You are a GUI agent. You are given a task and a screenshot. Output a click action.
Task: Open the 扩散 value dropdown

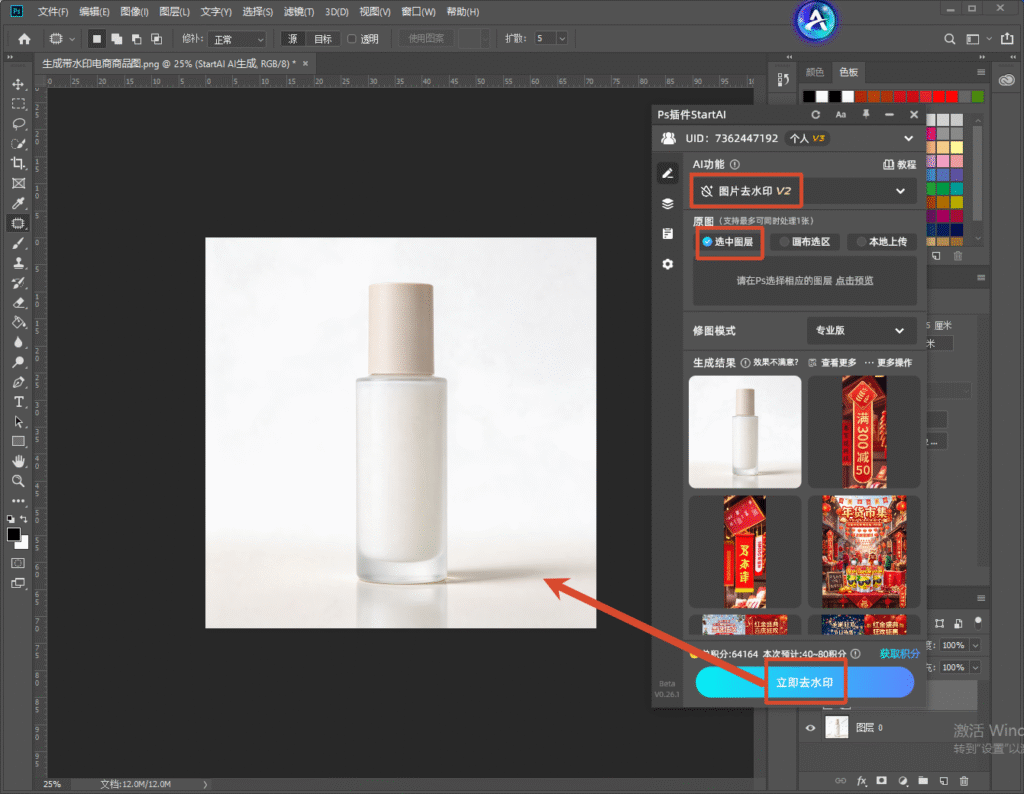(x=562, y=39)
